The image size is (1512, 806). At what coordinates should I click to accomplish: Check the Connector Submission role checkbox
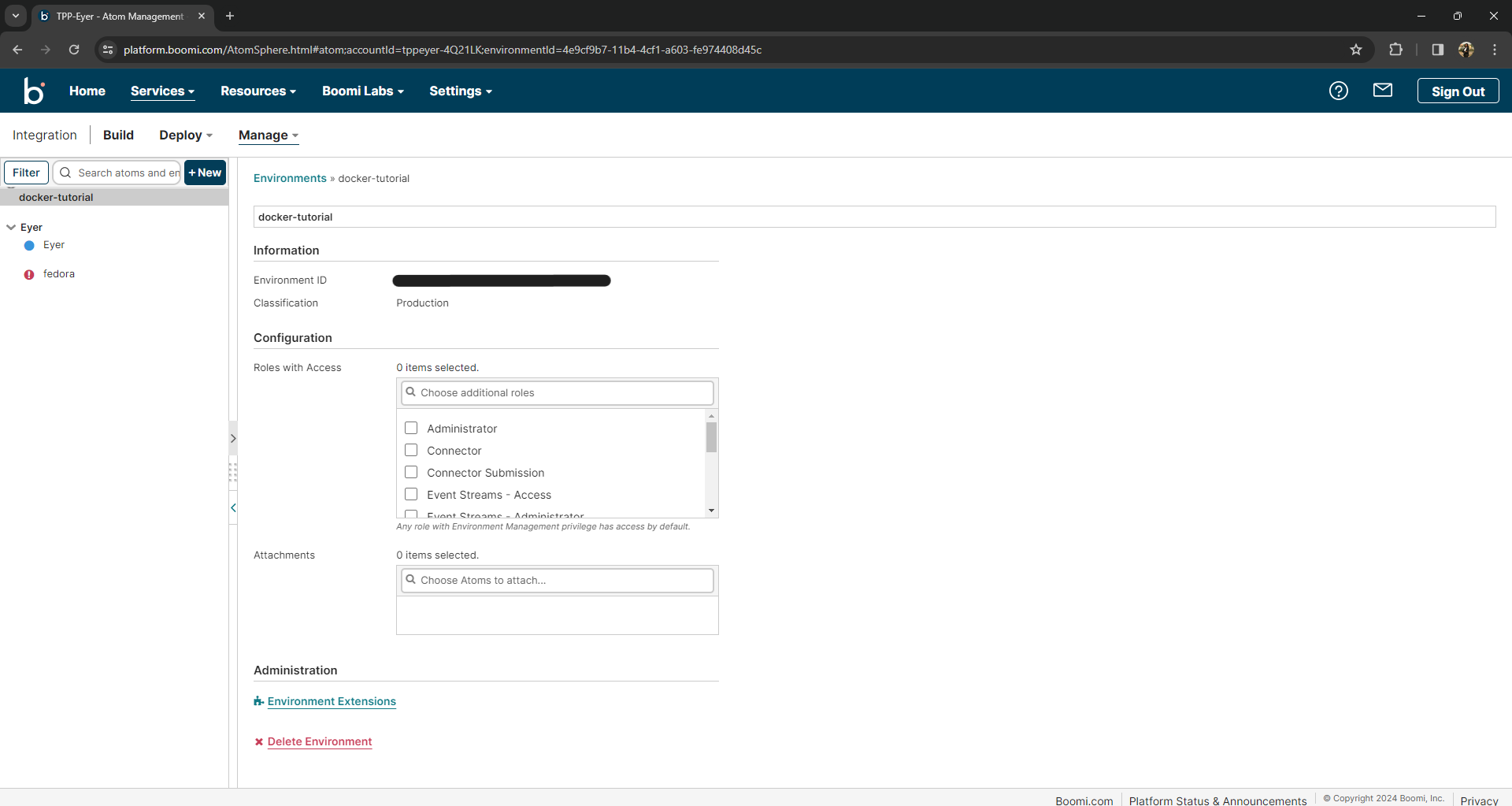(411, 472)
